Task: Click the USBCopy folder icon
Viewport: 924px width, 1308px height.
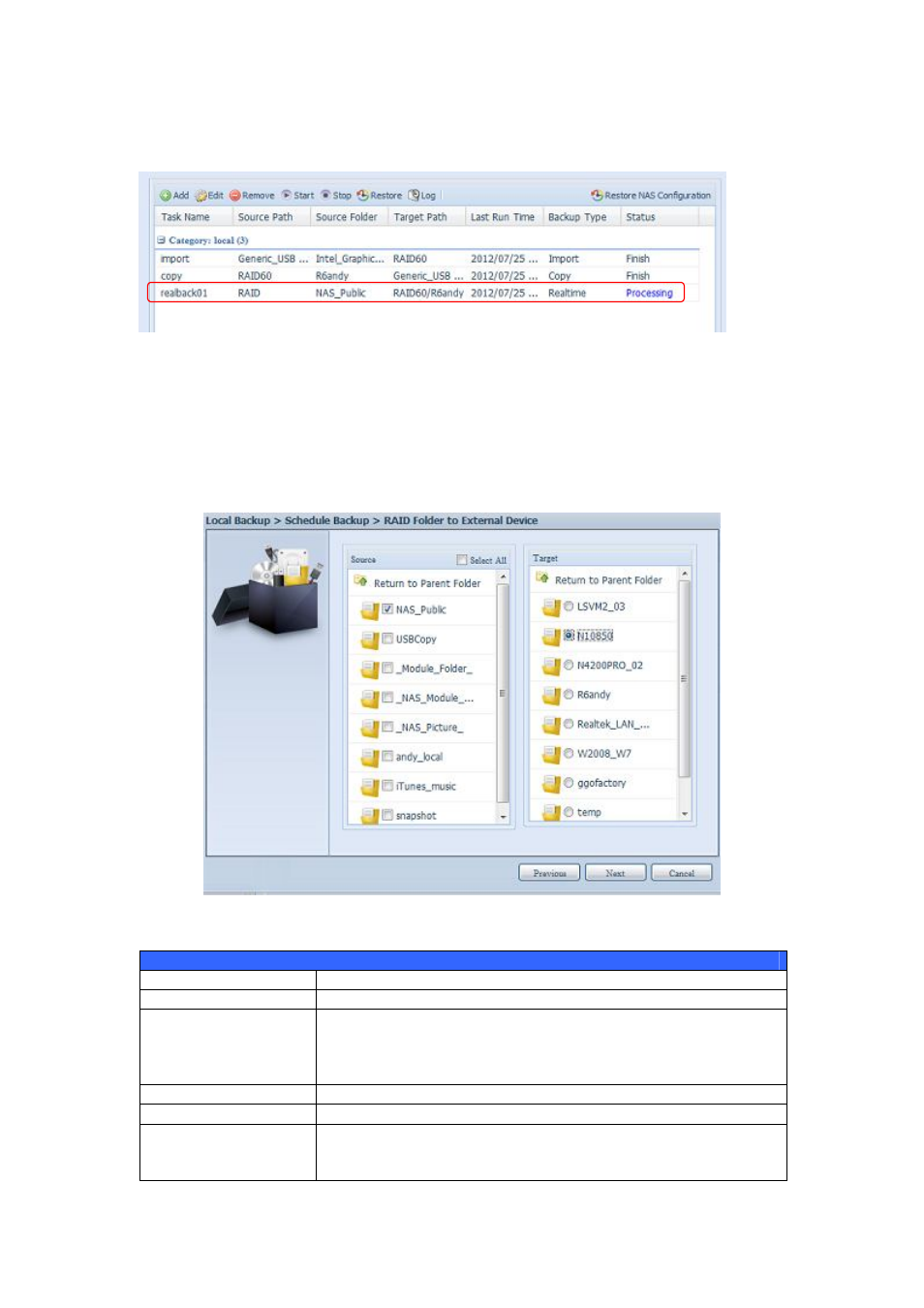Action: pyautogui.click(x=369, y=639)
